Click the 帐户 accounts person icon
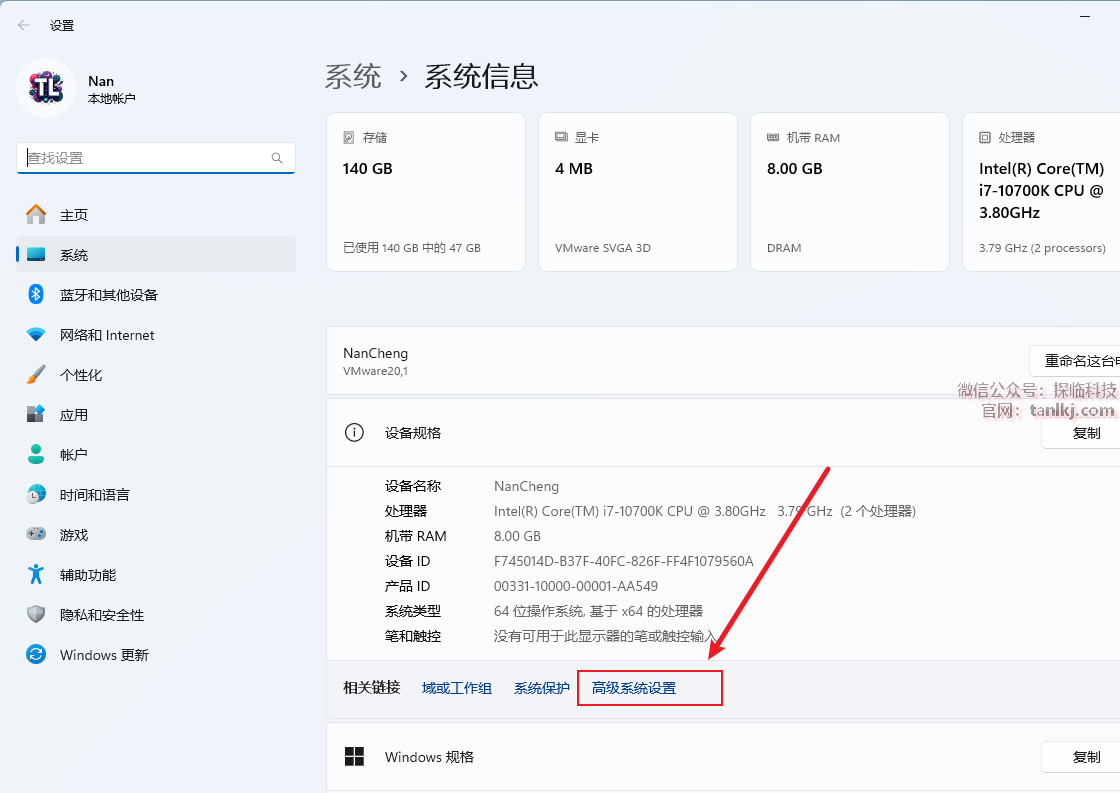The height and width of the screenshot is (793, 1120). pos(36,455)
